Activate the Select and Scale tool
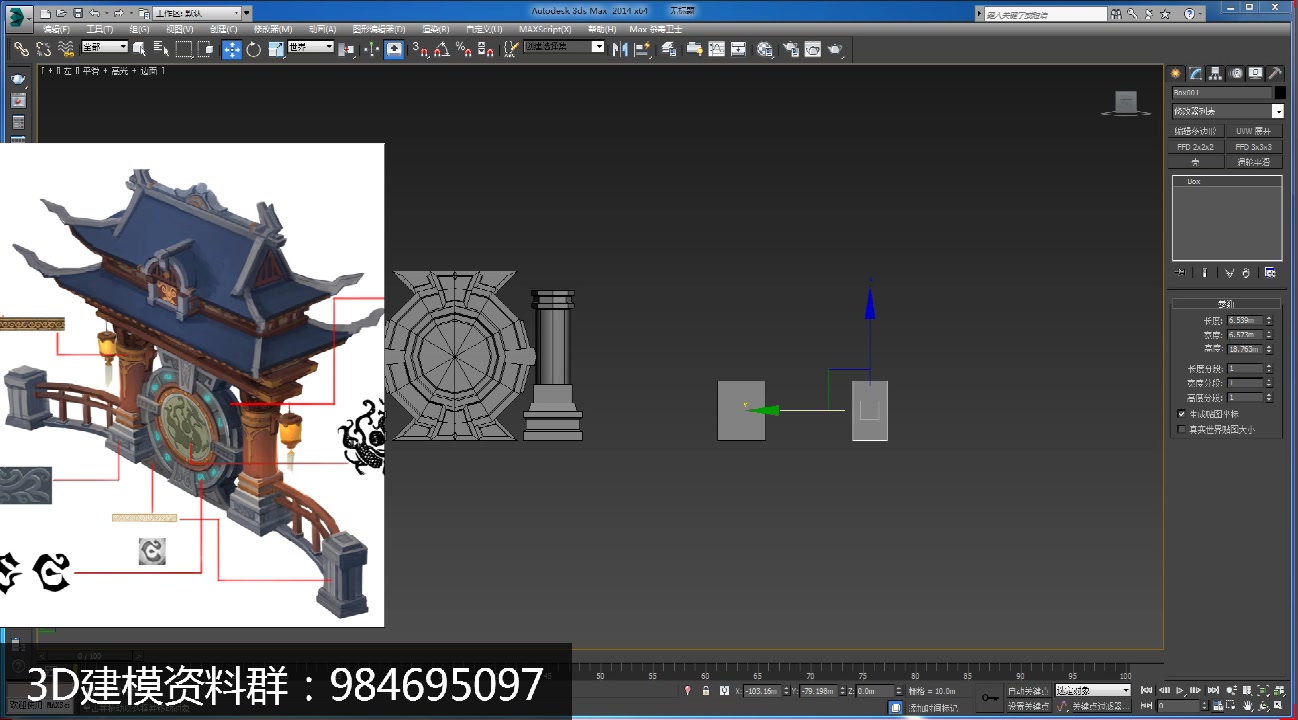This screenshot has height=720, width=1298. point(276,48)
